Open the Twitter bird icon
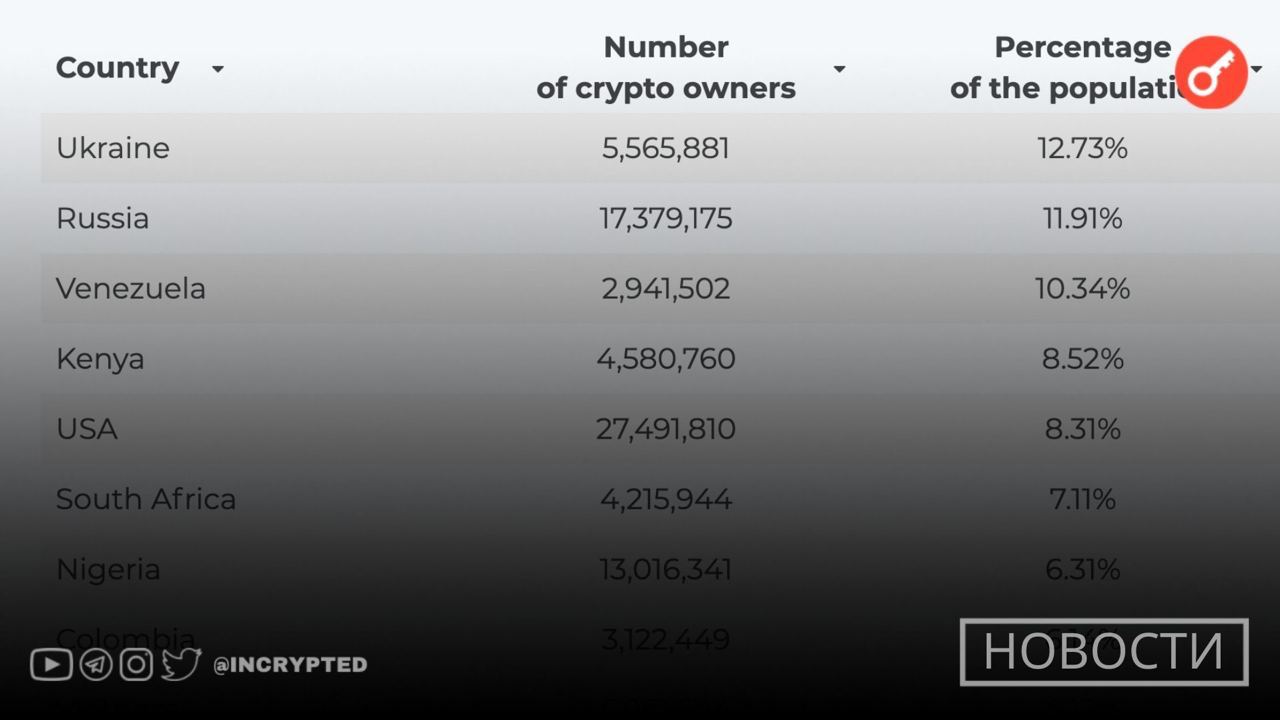Viewport: 1280px width, 720px height. tap(181, 664)
